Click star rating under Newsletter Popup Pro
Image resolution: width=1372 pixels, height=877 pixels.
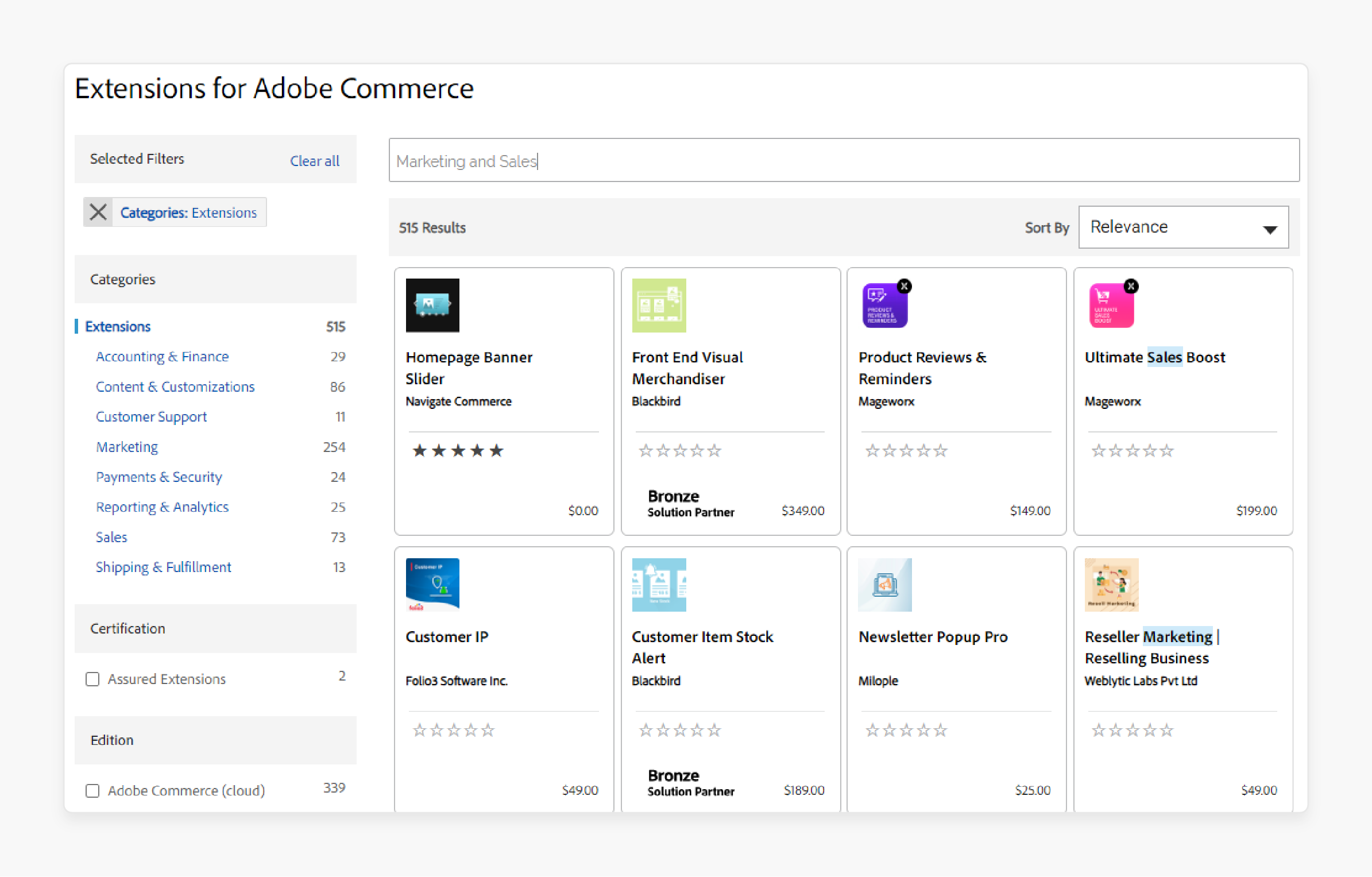[906, 731]
